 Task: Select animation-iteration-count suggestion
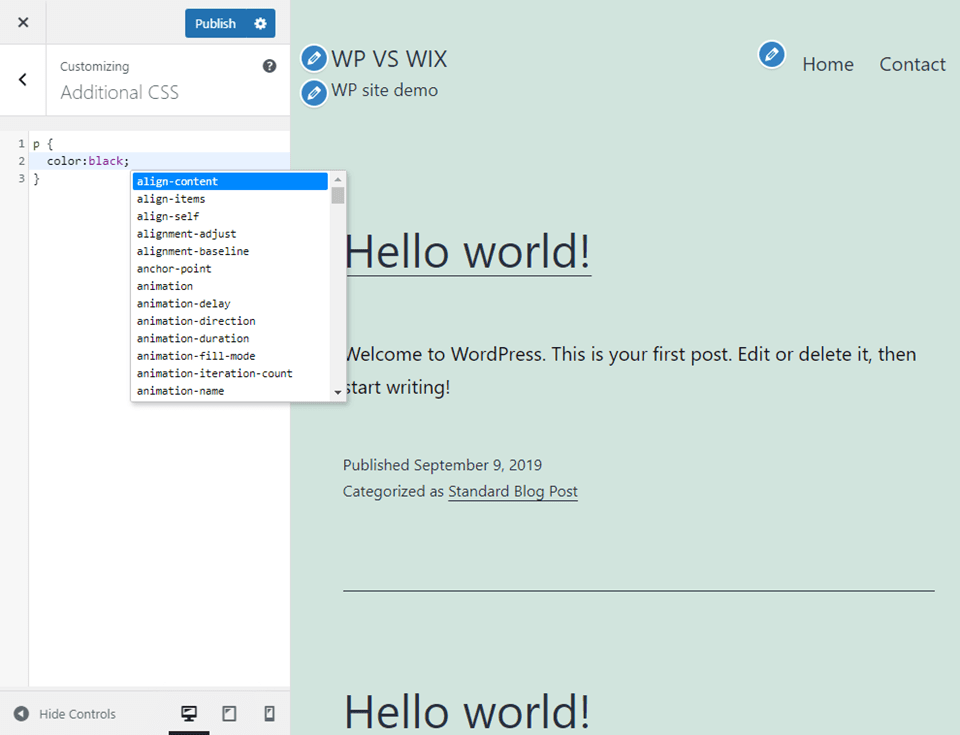point(230,374)
